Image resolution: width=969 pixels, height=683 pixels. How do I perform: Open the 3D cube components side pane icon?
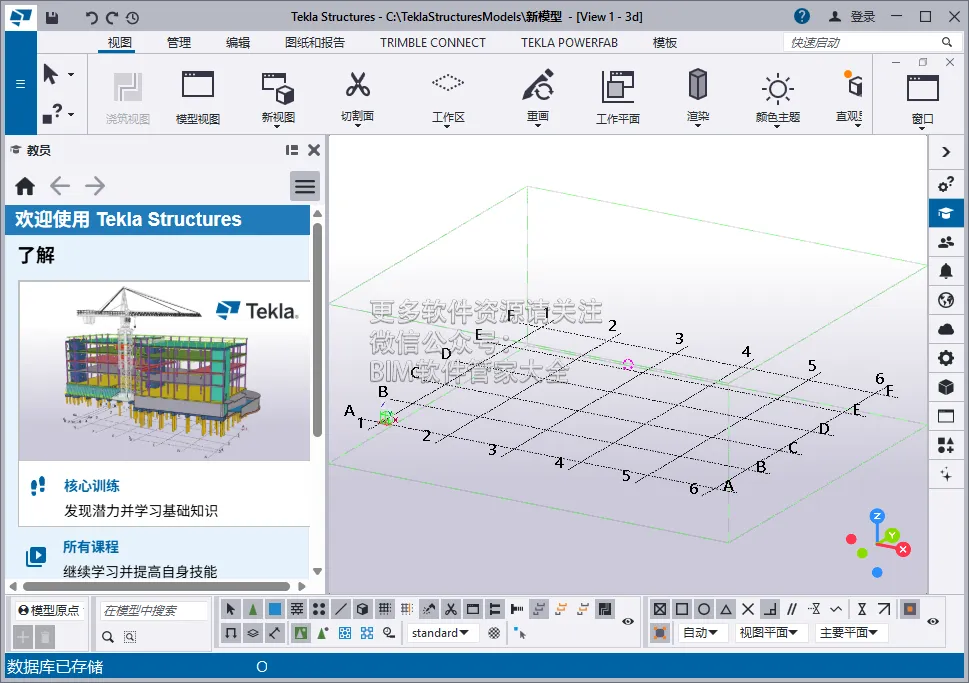click(x=946, y=387)
